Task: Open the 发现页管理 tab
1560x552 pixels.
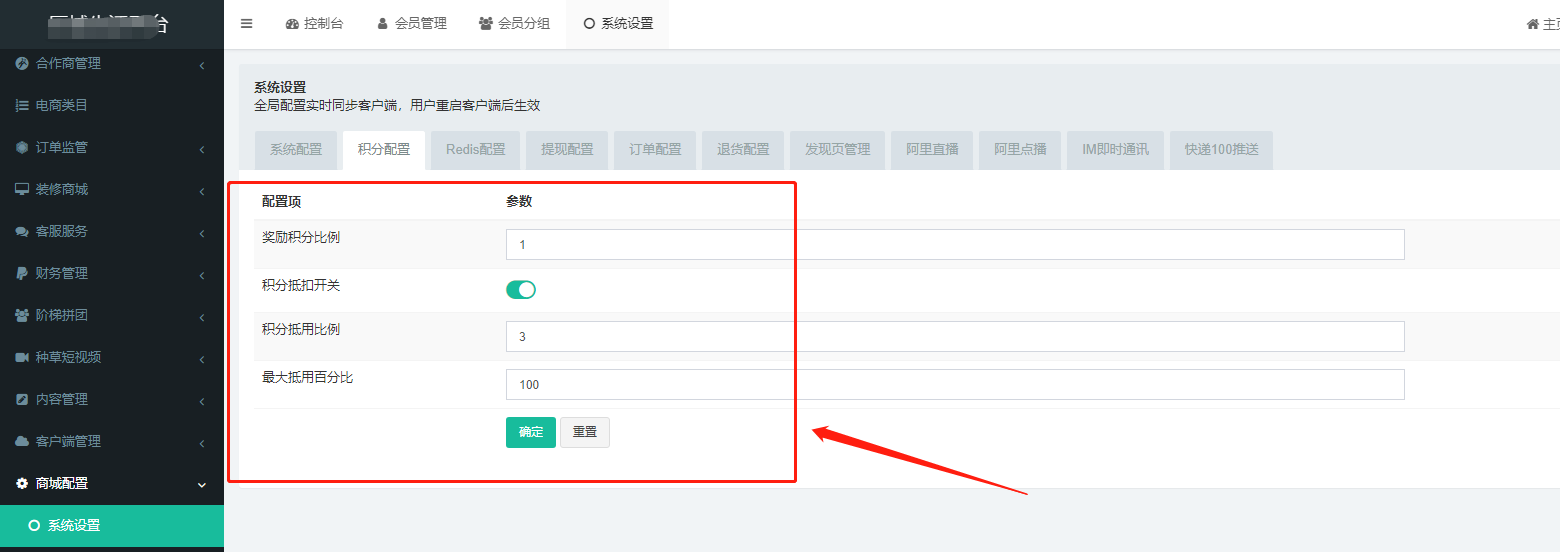Action: coord(838,150)
